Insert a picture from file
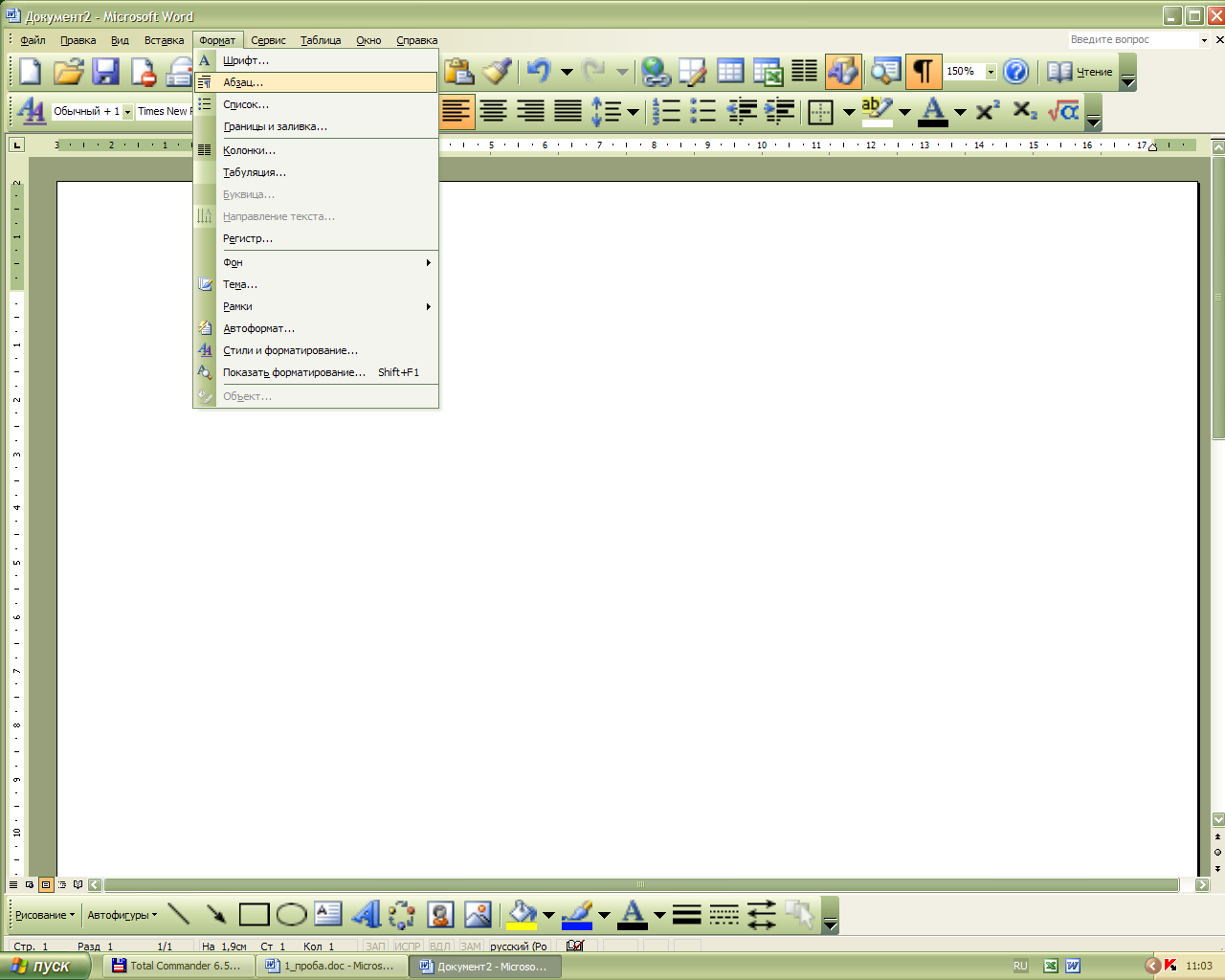The height and width of the screenshot is (980, 1225). pyautogui.click(x=478, y=915)
